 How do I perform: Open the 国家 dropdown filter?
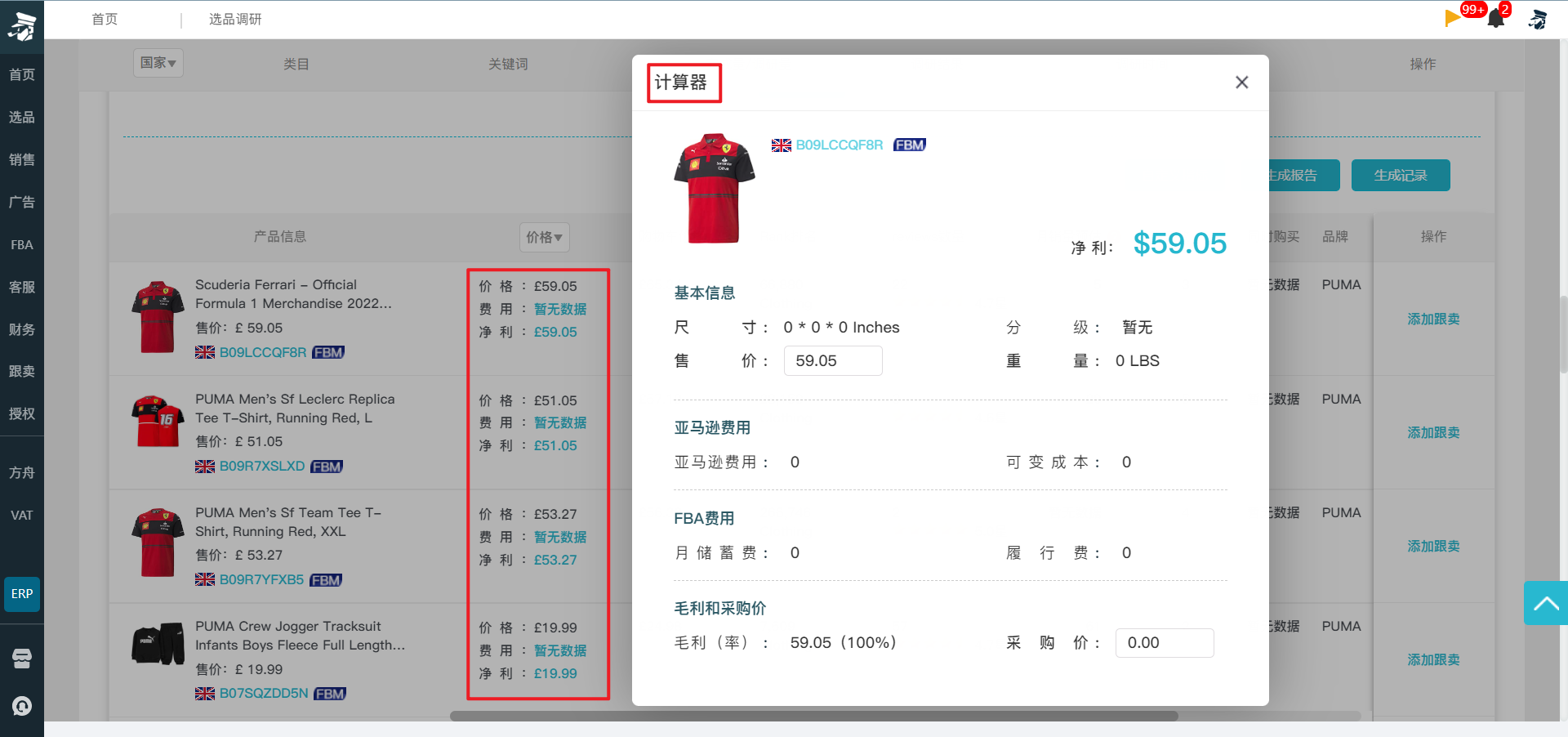(x=158, y=63)
